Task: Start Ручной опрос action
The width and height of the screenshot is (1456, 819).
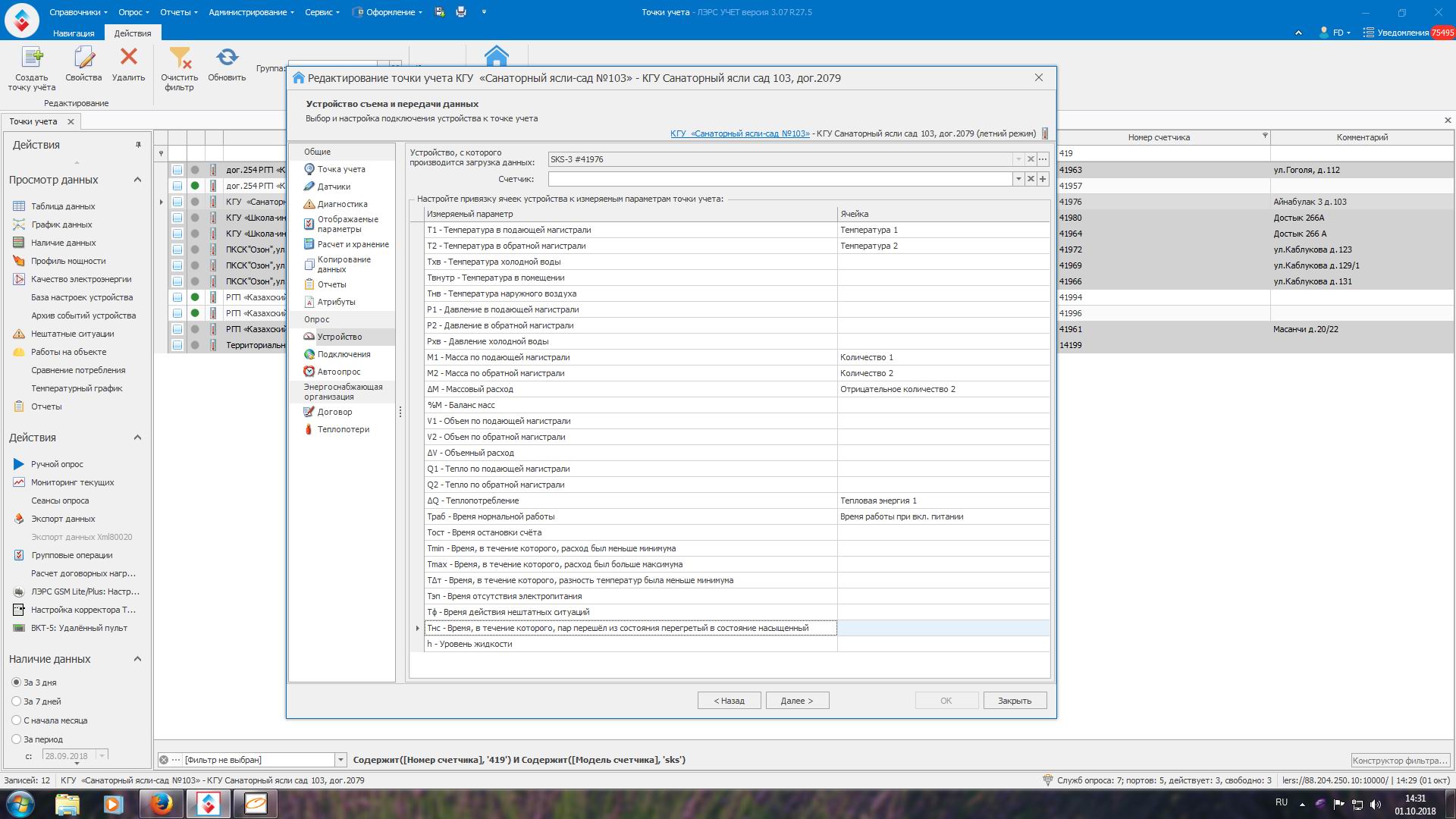Action: click(x=57, y=464)
